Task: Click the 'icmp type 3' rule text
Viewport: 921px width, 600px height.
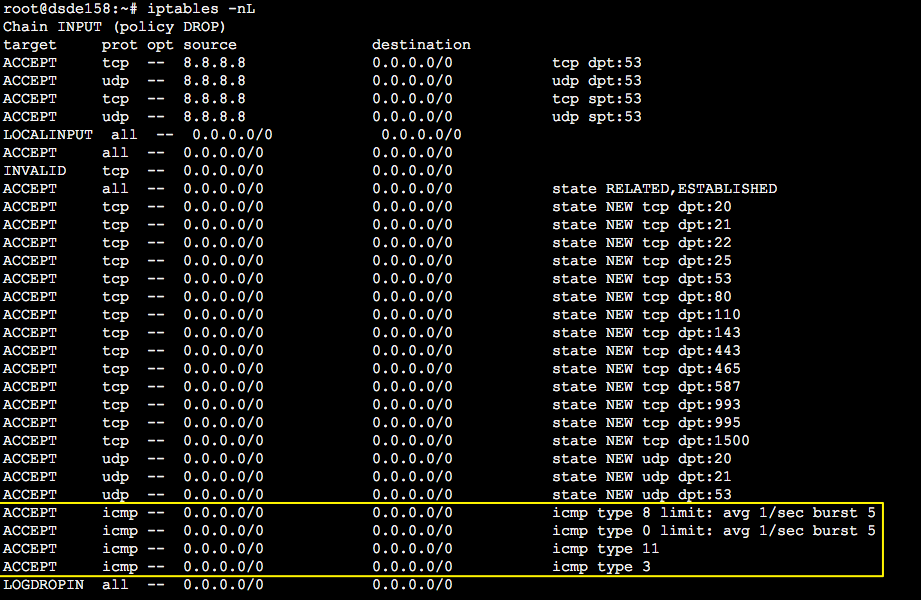Action: coord(601,567)
